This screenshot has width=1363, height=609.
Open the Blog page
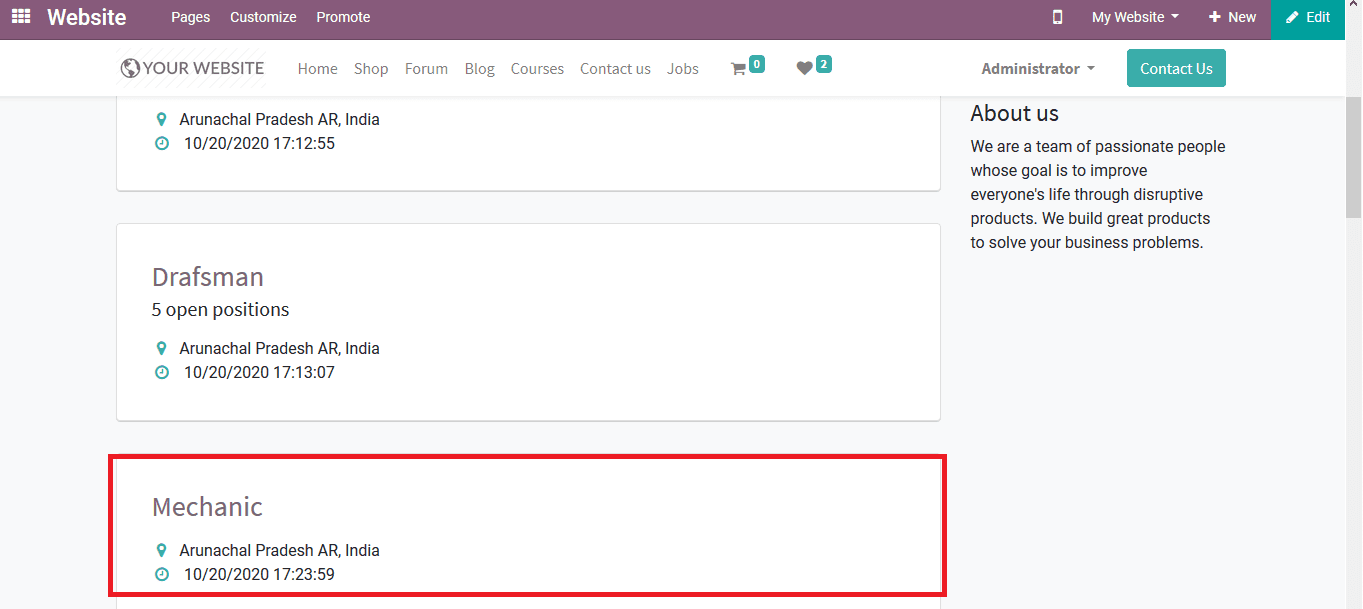(x=479, y=69)
